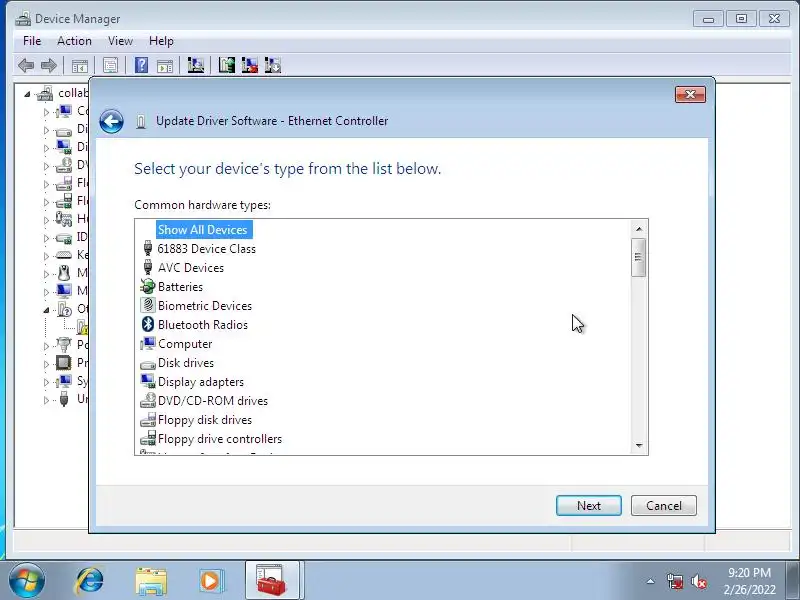Open Internet Explorer from the taskbar
This screenshot has width=800, height=600.
point(90,581)
